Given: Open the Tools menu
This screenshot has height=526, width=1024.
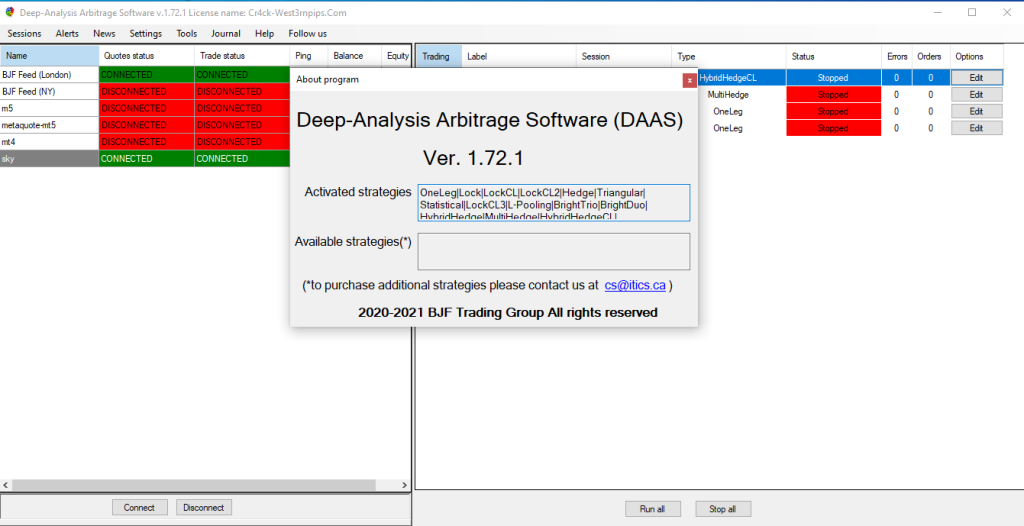Looking at the screenshot, I should coord(187,33).
